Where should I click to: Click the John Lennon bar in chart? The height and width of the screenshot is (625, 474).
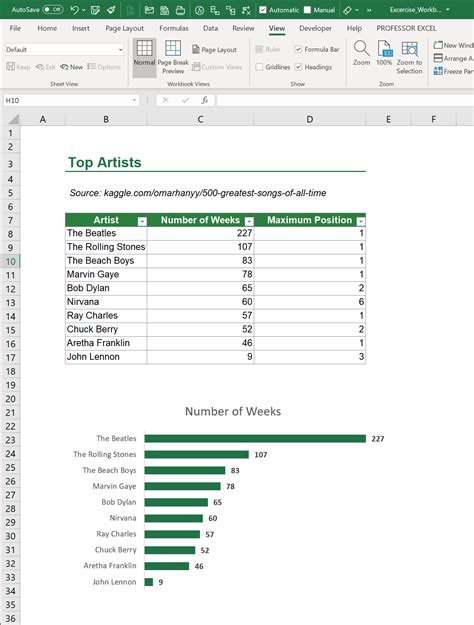149,582
